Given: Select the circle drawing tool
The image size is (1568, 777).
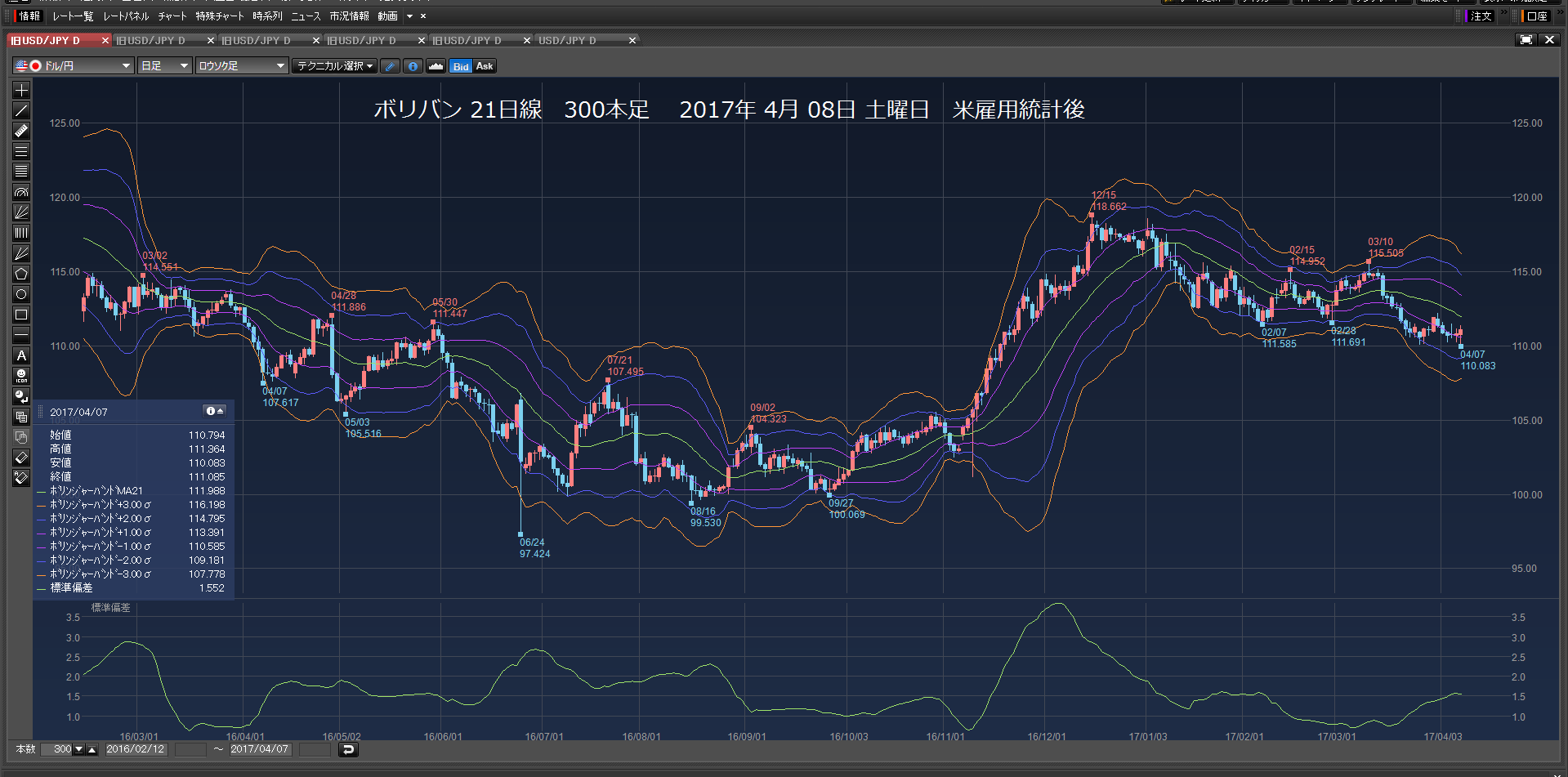Looking at the screenshot, I should click(x=21, y=294).
